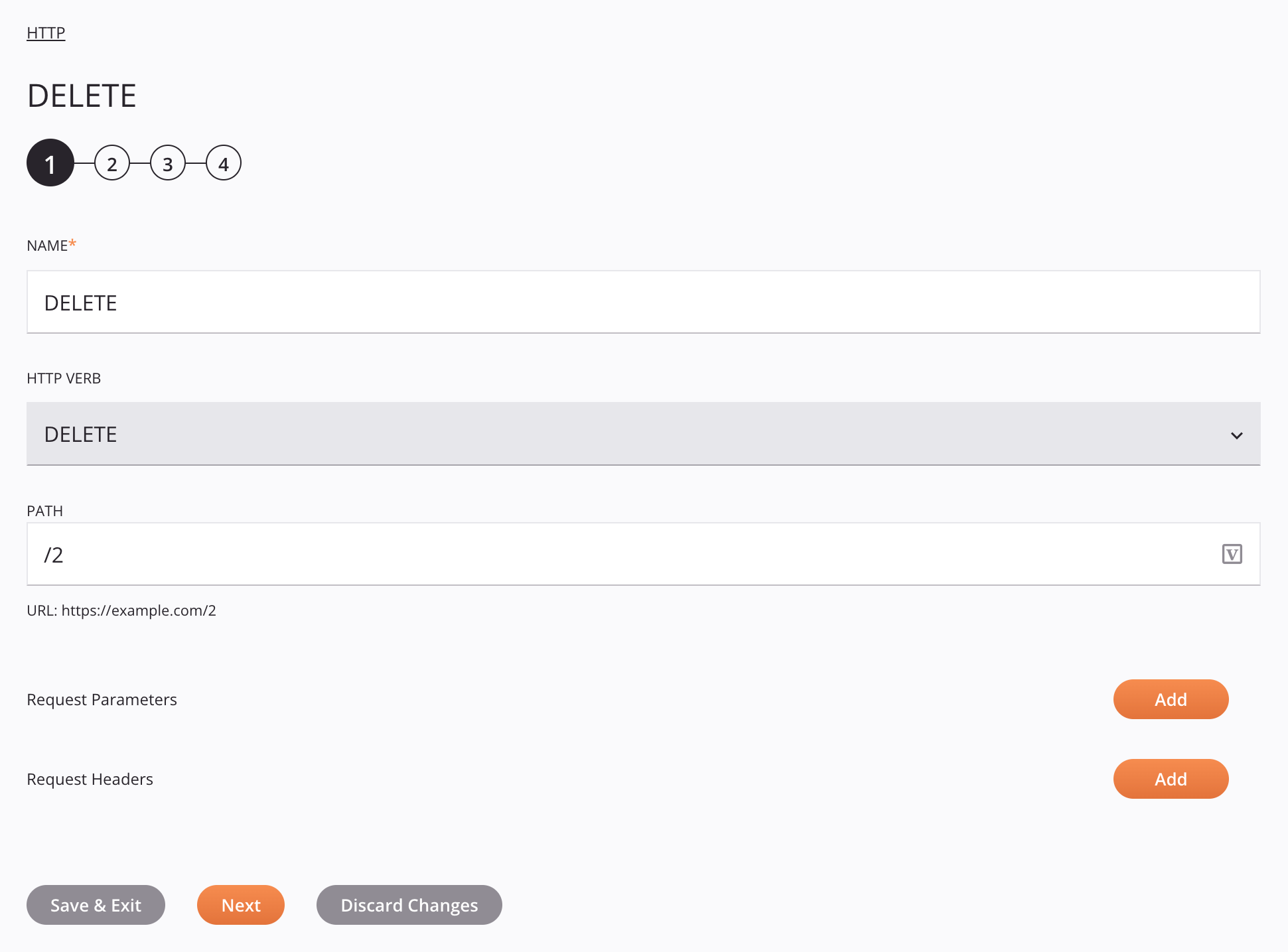Image resolution: width=1288 pixels, height=952 pixels.
Task: Click step 2 circle in progress indicator
Action: 111,163
